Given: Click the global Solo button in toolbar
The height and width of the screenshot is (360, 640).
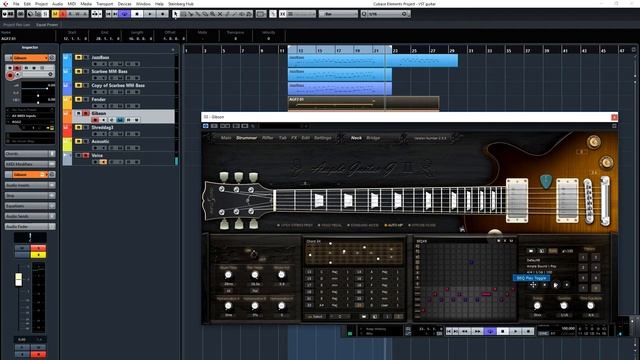Looking at the screenshot, I should coord(62,14).
